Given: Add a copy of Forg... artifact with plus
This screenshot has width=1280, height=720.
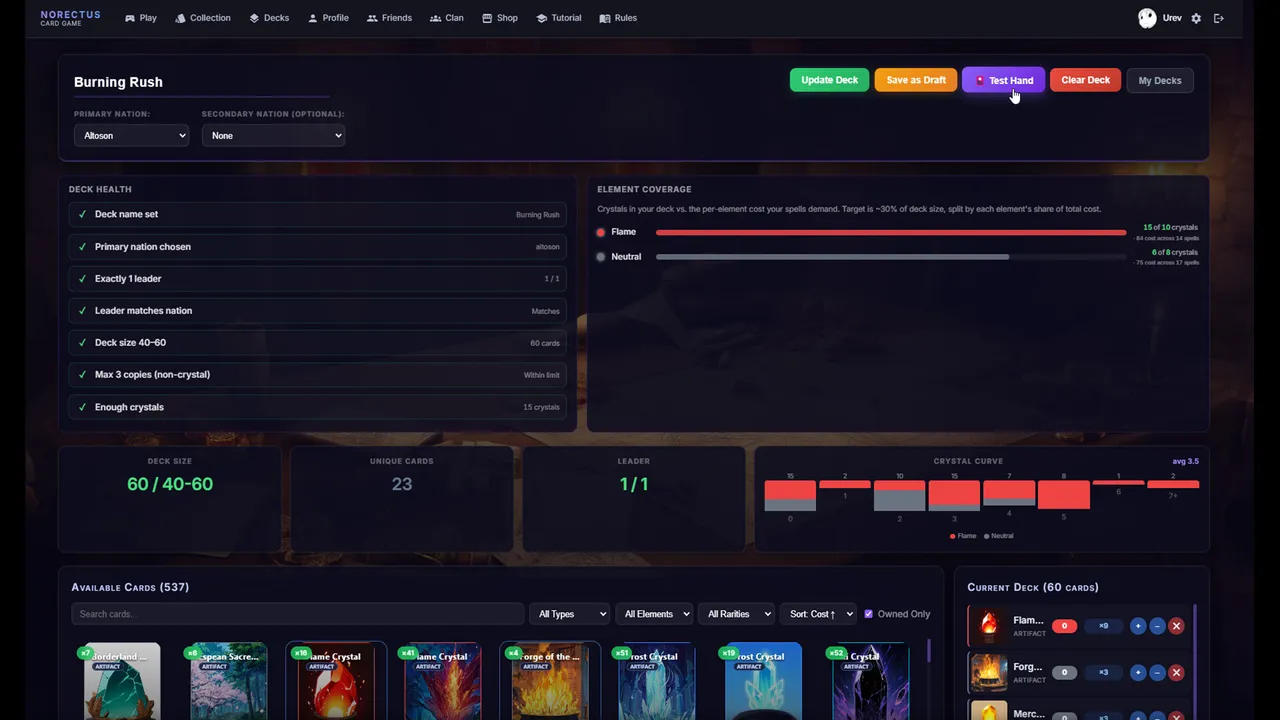Looking at the screenshot, I should click(x=1137, y=672).
